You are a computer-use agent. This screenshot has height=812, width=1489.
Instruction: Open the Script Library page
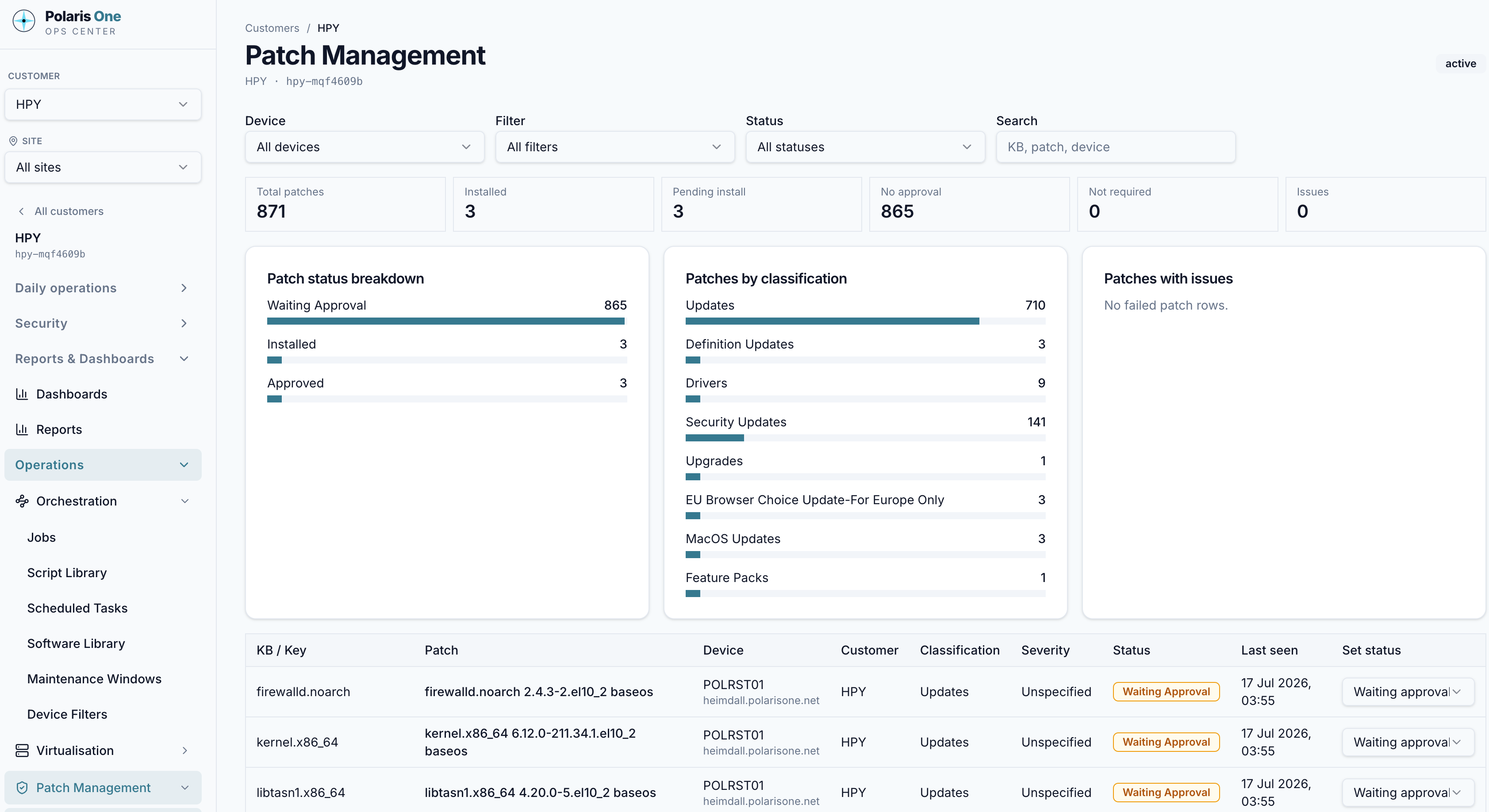(x=67, y=573)
